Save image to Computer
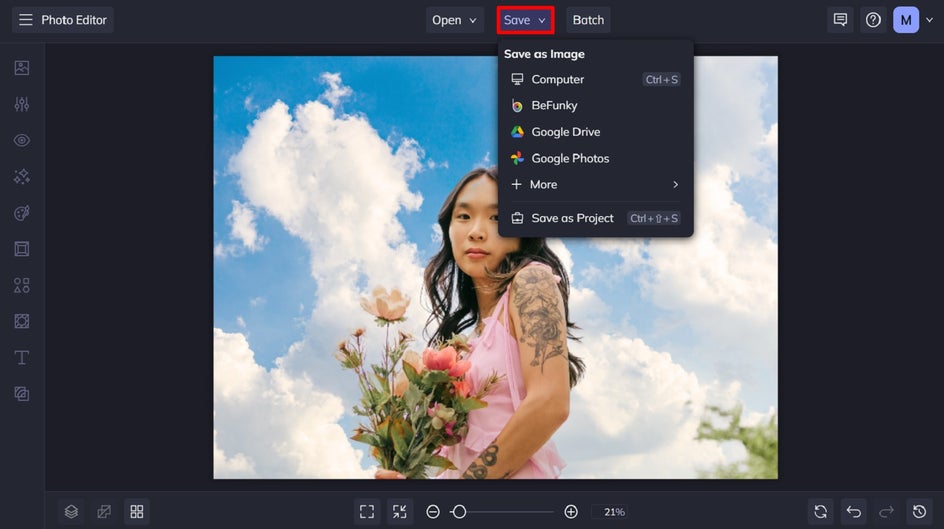This screenshot has height=529, width=944. tap(595, 79)
